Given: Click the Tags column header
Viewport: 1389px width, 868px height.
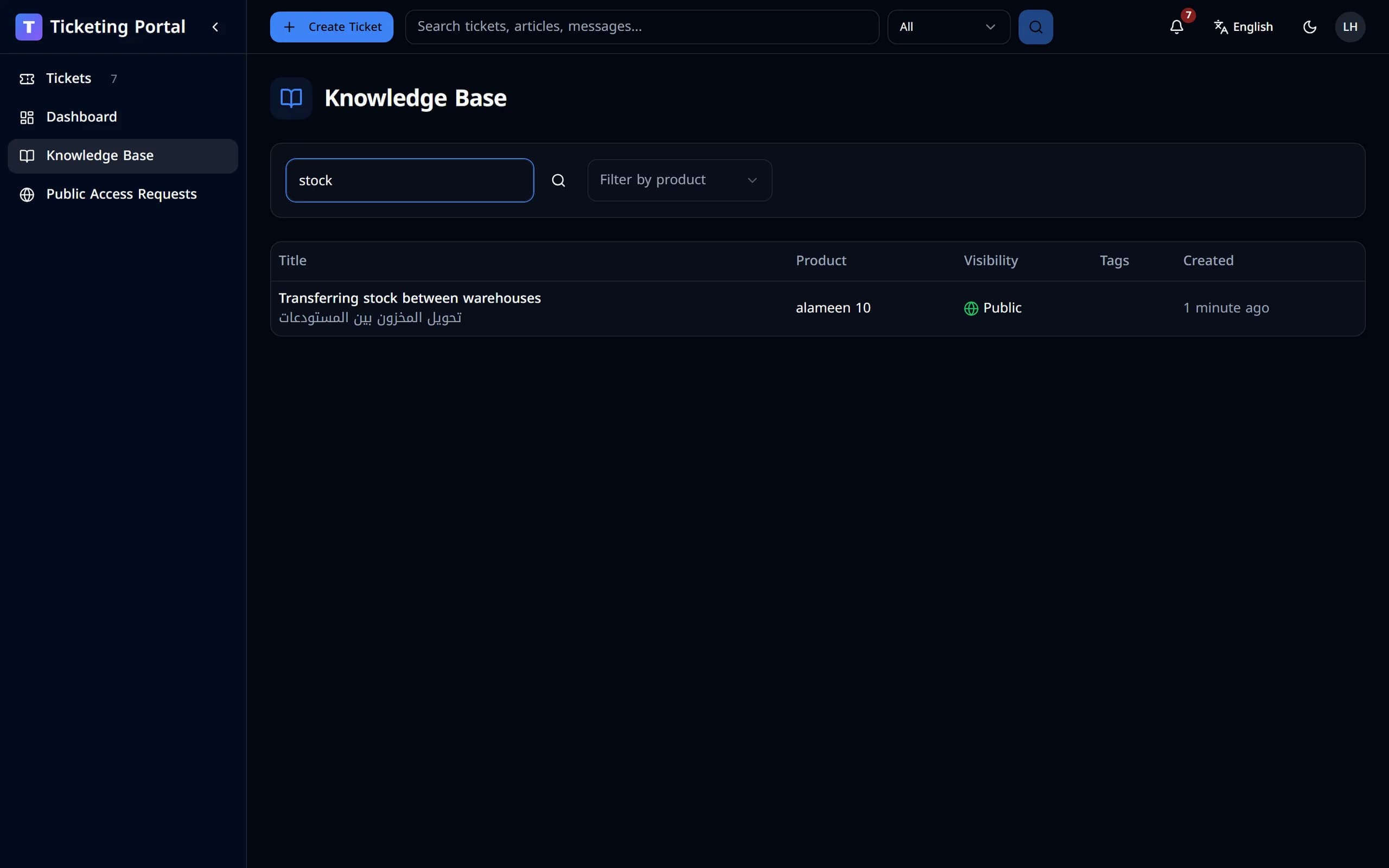Looking at the screenshot, I should [x=1114, y=261].
